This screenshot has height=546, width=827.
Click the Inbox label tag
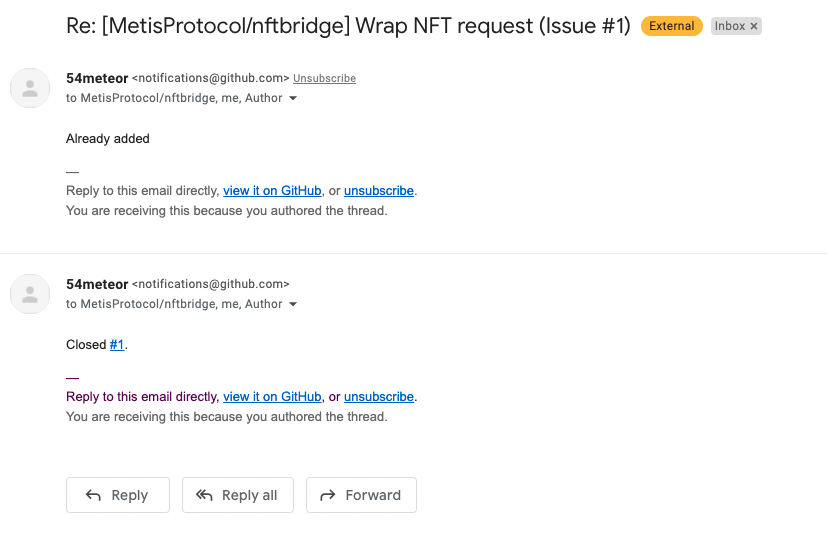tap(729, 26)
